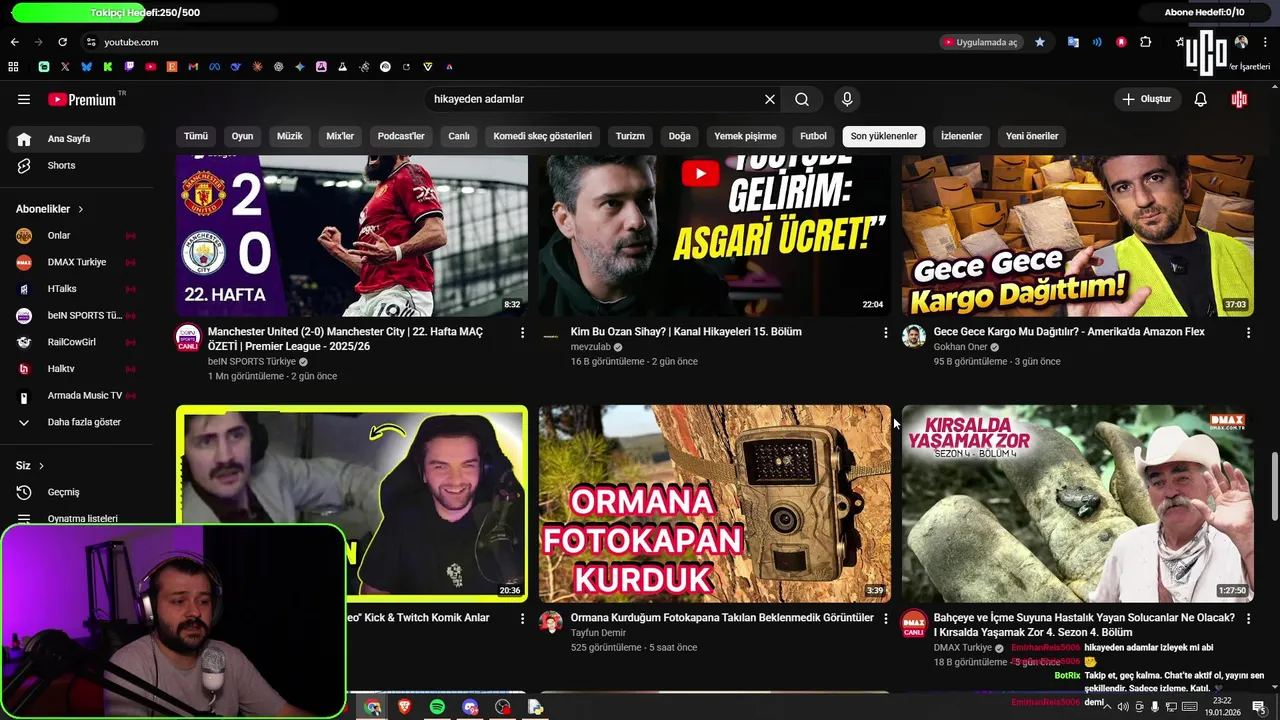Open the YouTube hamburger guide menu
The width and height of the screenshot is (1280, 720).
coord(24,99)
